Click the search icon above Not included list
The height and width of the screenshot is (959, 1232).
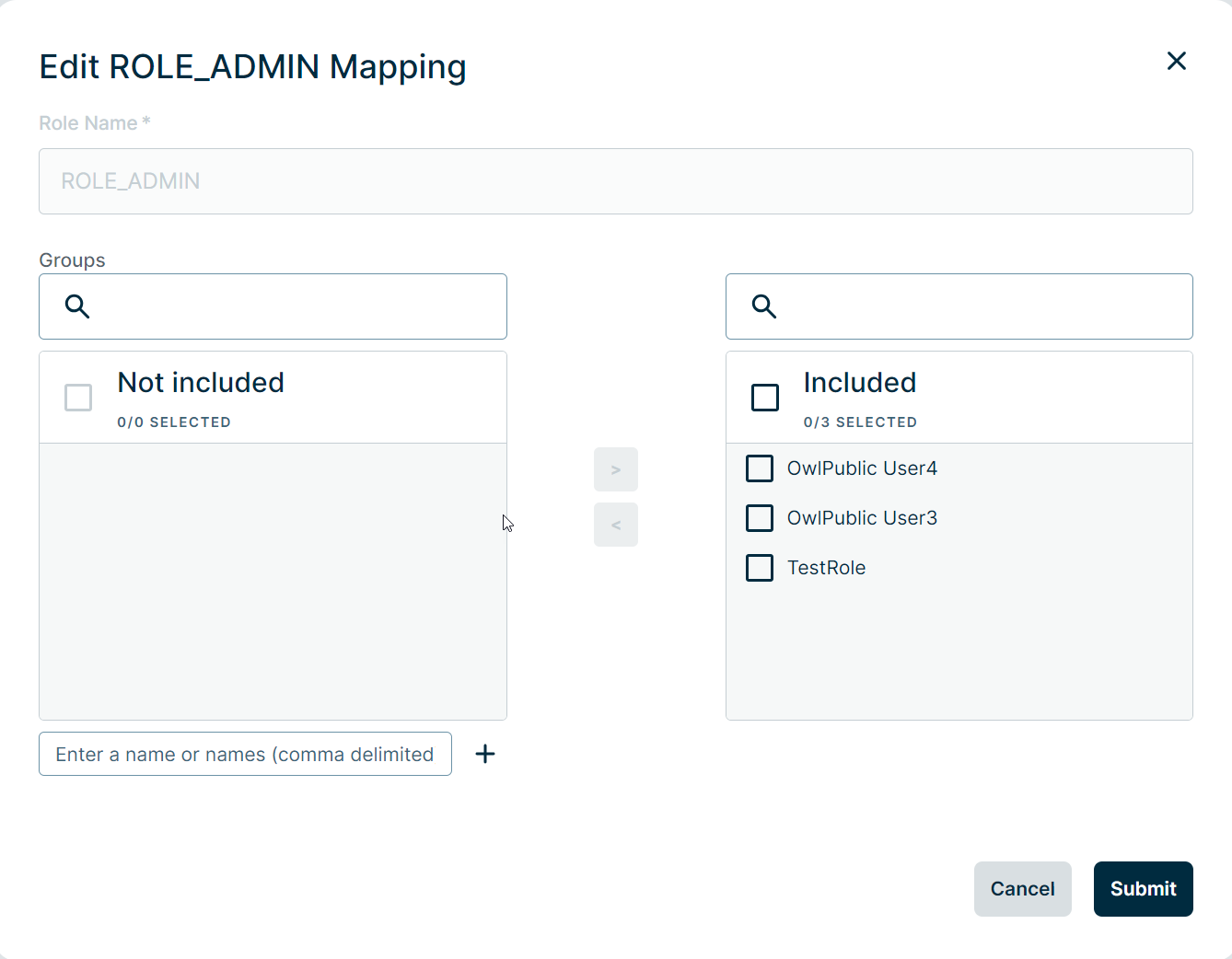click(77, 306)
